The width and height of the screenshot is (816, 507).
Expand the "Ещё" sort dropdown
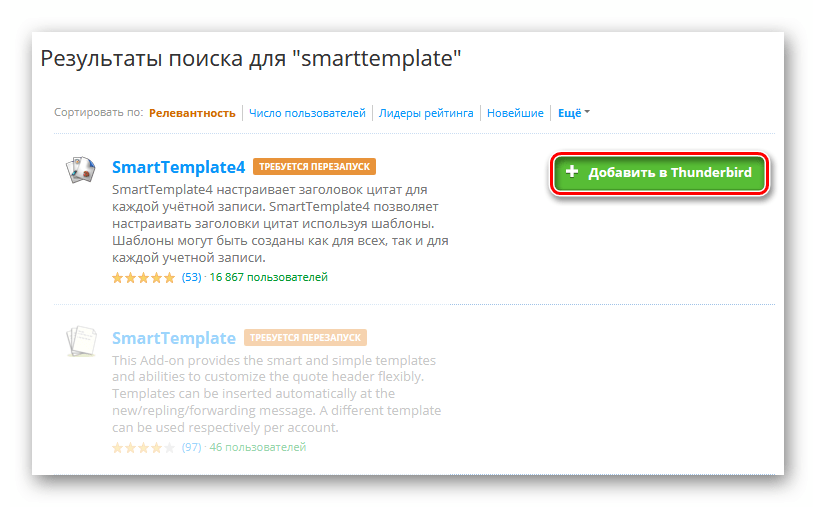point(573,113)
